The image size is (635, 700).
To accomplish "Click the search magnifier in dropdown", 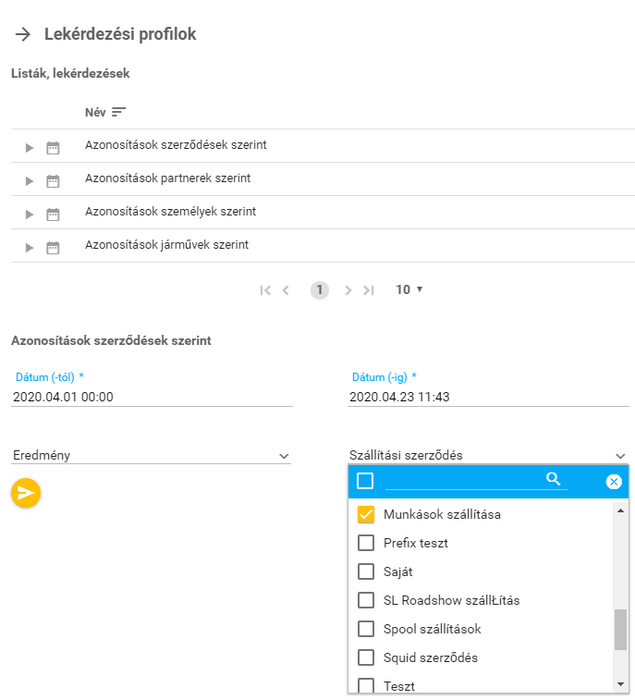I will 553,480.
